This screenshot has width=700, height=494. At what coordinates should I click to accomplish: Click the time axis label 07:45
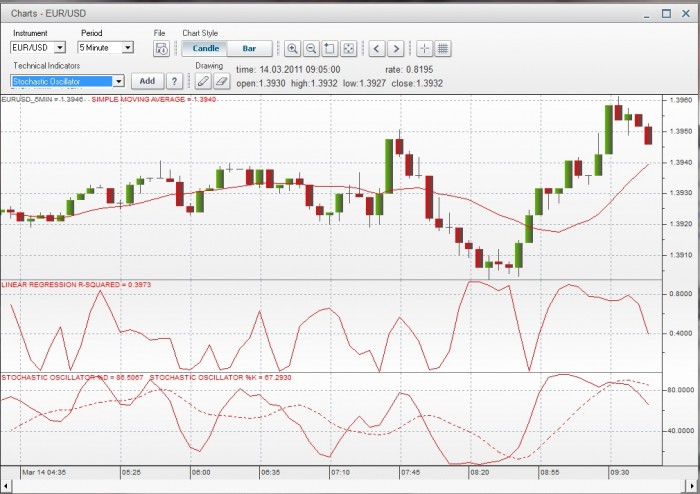(x=410, y=472)
